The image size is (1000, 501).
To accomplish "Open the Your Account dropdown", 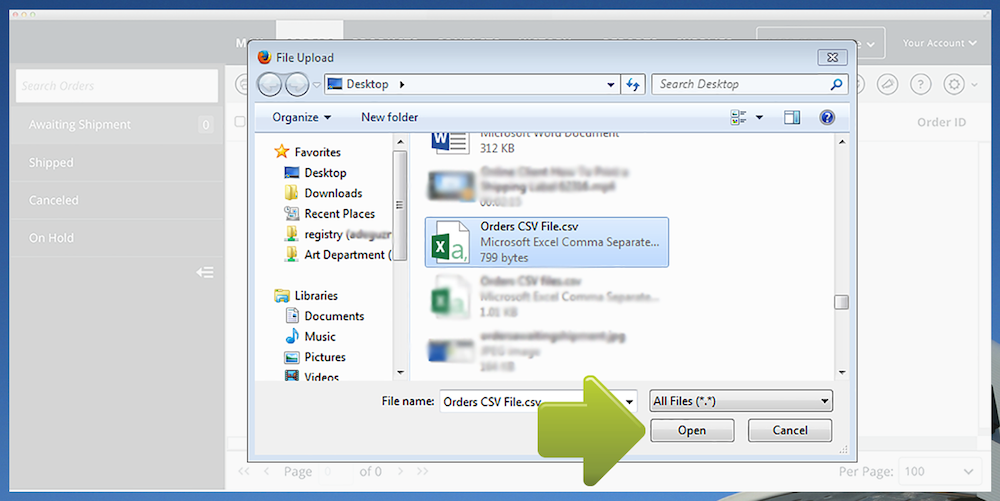I will point(939,43).
